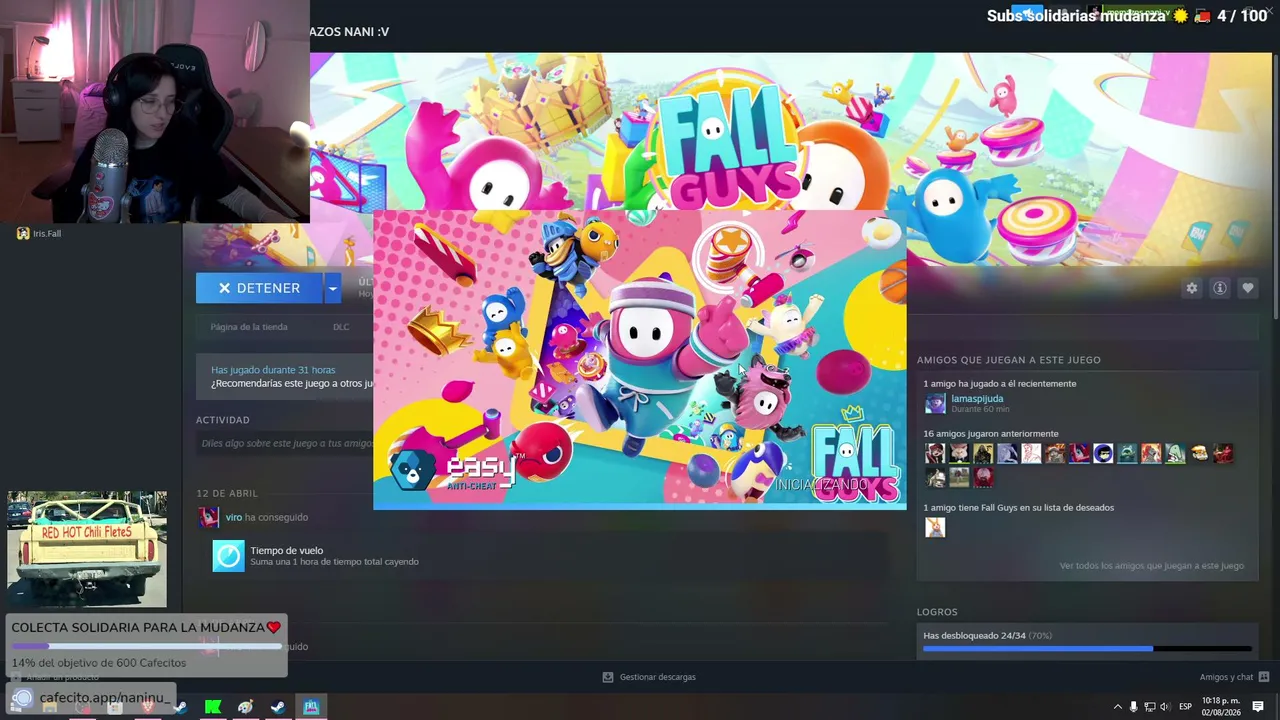The height and width of the screenshot is (720, 1280).
Task: Open friend lamaspijuda's profile name
Action: (977, 398)
